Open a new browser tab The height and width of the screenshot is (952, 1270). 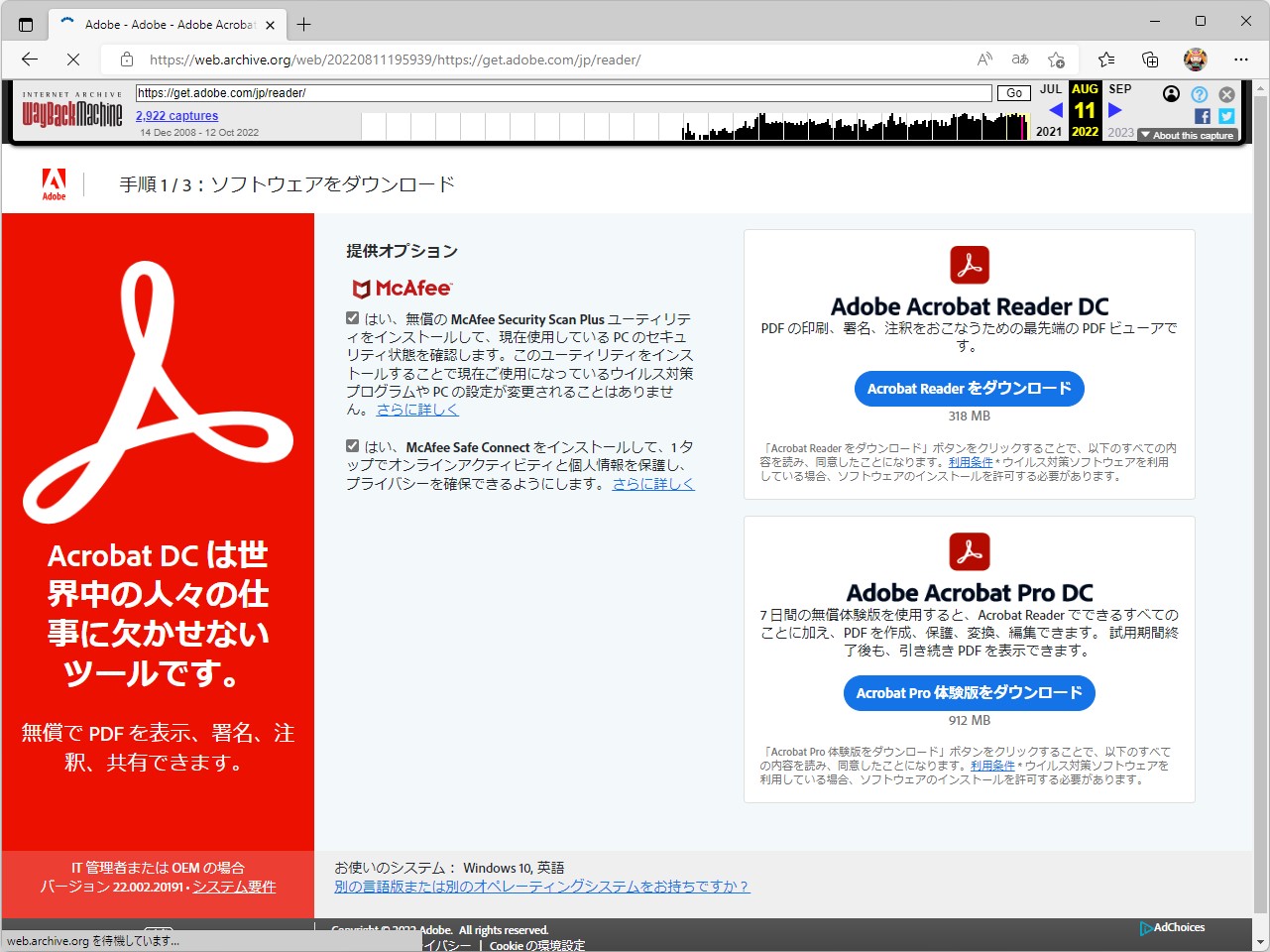(x=304, y=24)
